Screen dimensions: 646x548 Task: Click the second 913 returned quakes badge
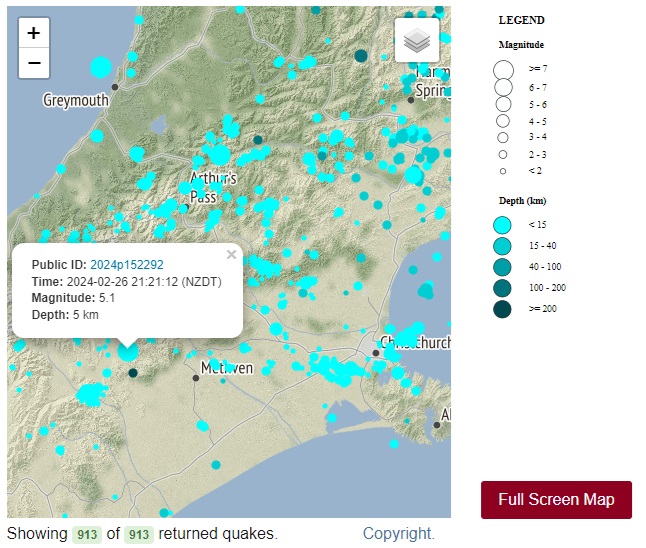[x=139, y=534]
